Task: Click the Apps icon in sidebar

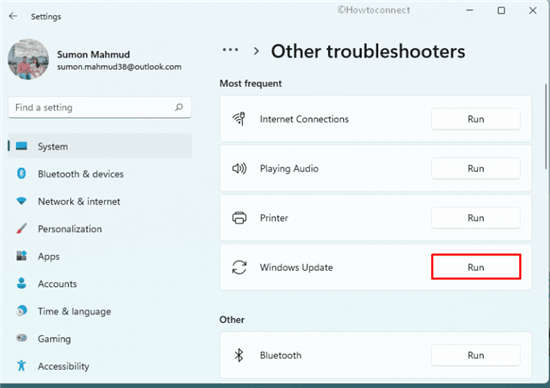Action: [x=21, y=256]
